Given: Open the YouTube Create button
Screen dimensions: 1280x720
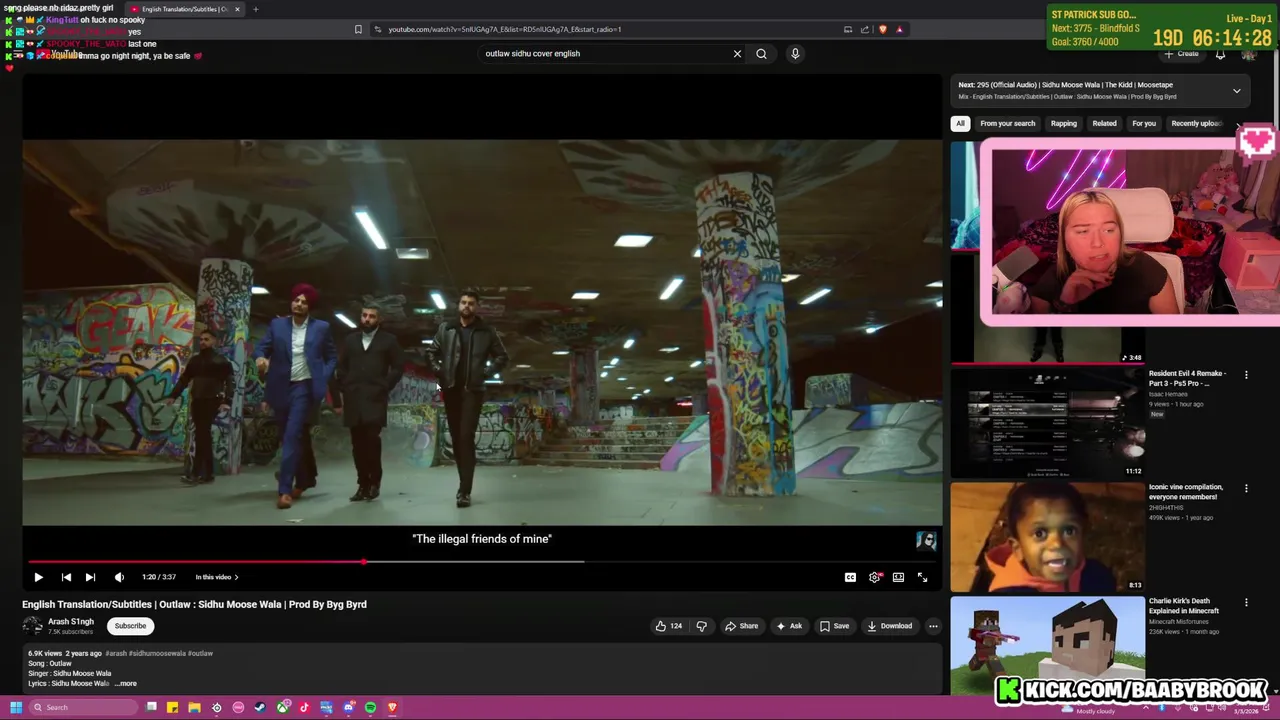Looking at the screenshot, I should pos(1182,54).
